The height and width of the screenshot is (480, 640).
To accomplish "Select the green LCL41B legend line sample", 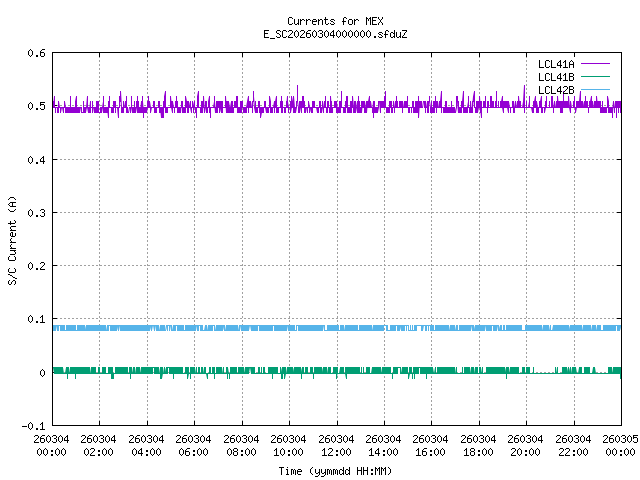I will click(598, 77).
